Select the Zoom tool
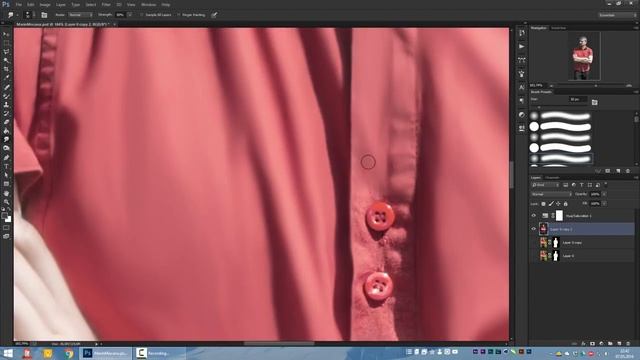 6,202
